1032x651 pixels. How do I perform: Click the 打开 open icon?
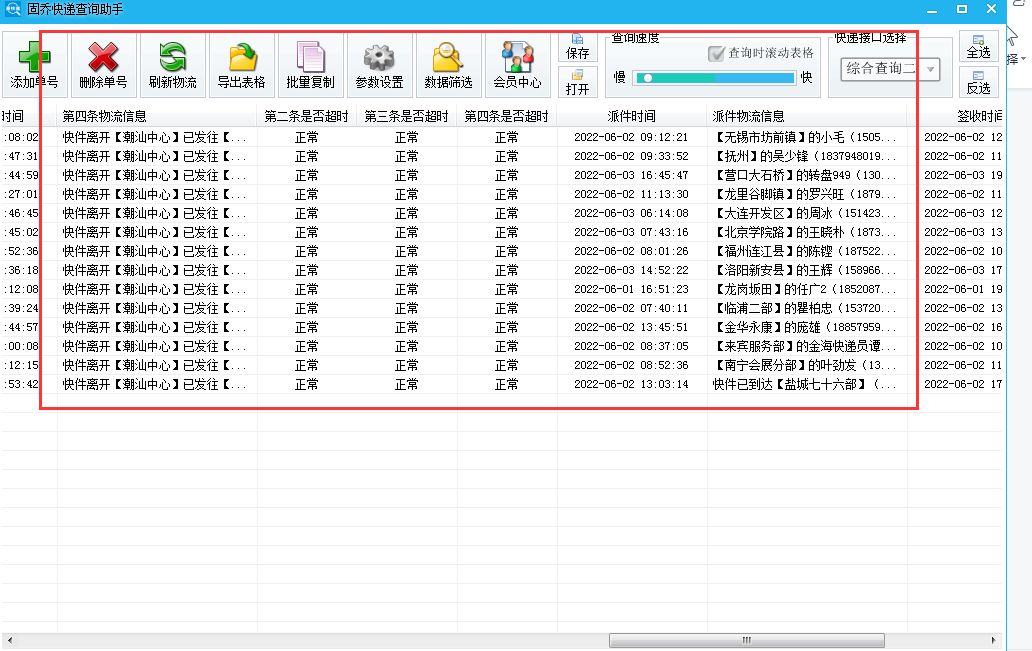(x=578, y=84)
